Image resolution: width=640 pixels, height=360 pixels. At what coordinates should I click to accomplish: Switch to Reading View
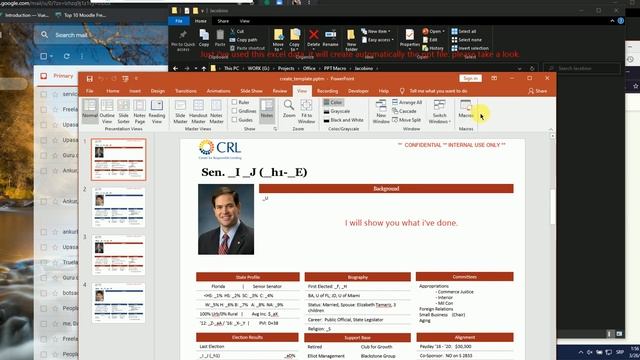pos(157,111)
